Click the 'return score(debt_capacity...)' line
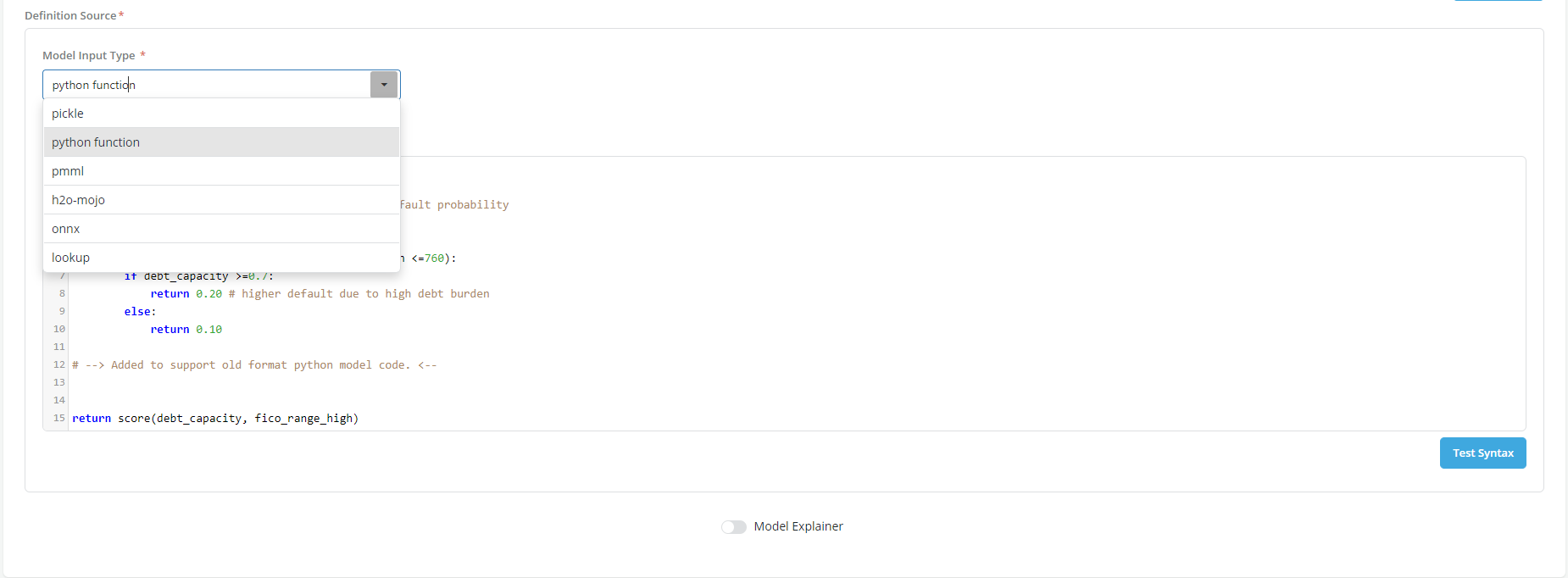 pos(215,419)
